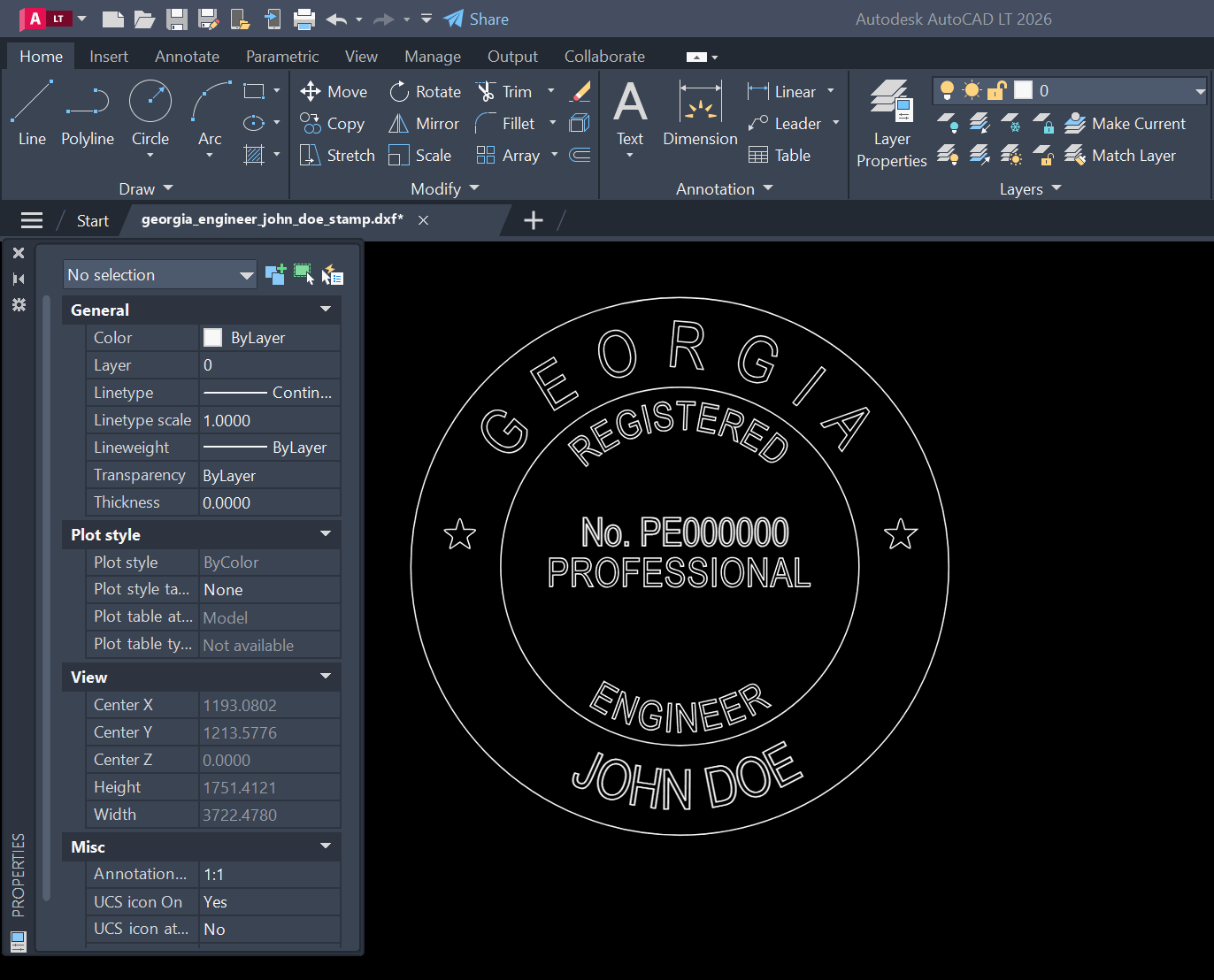Collapse the Plot style section

(x=326, y=534)
